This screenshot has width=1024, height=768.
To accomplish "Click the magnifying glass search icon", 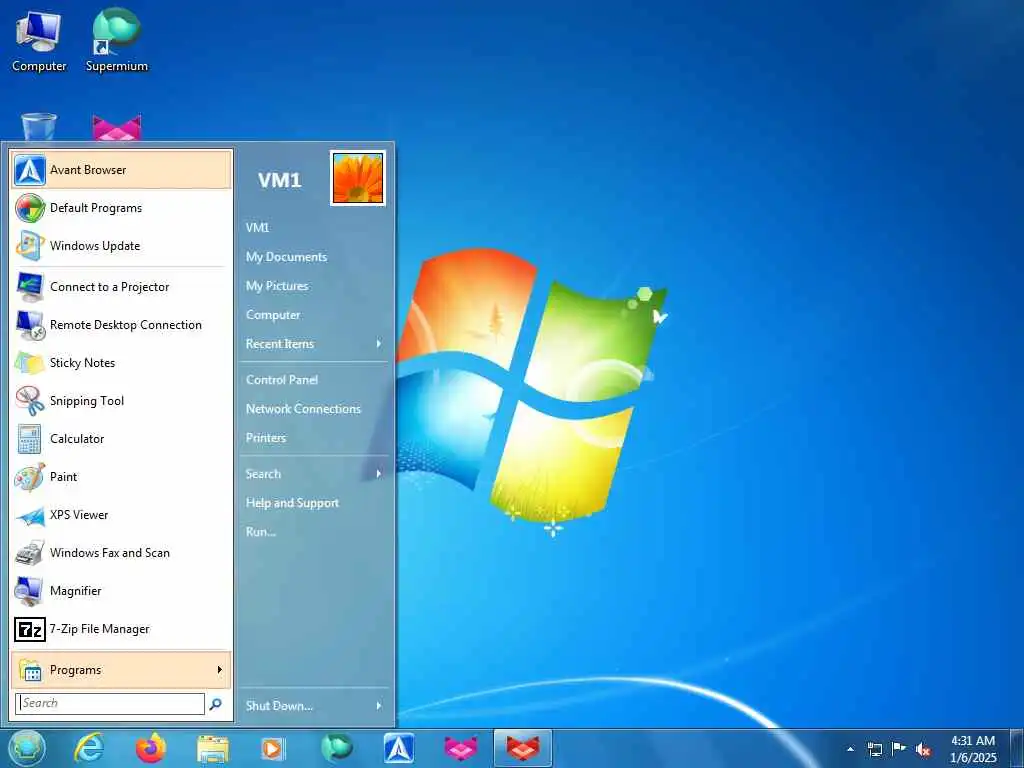I will tap(216, 703).
